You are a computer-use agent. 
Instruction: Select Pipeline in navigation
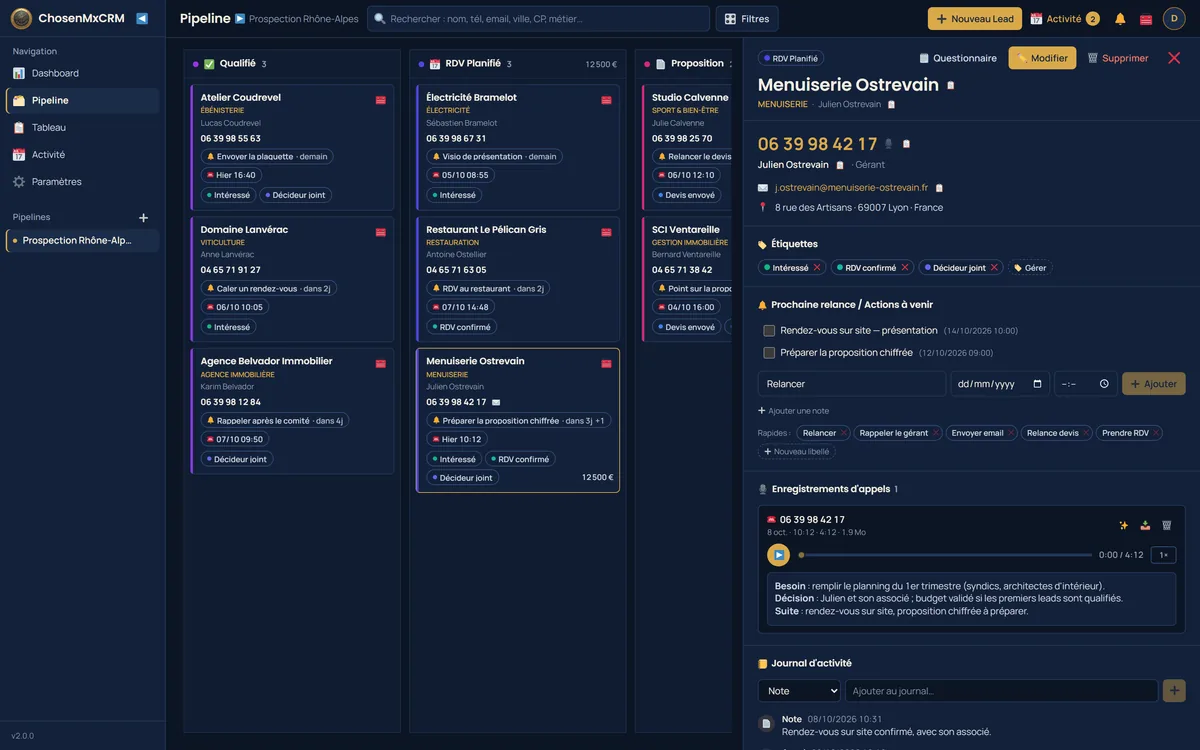click(x=82, y=100)
